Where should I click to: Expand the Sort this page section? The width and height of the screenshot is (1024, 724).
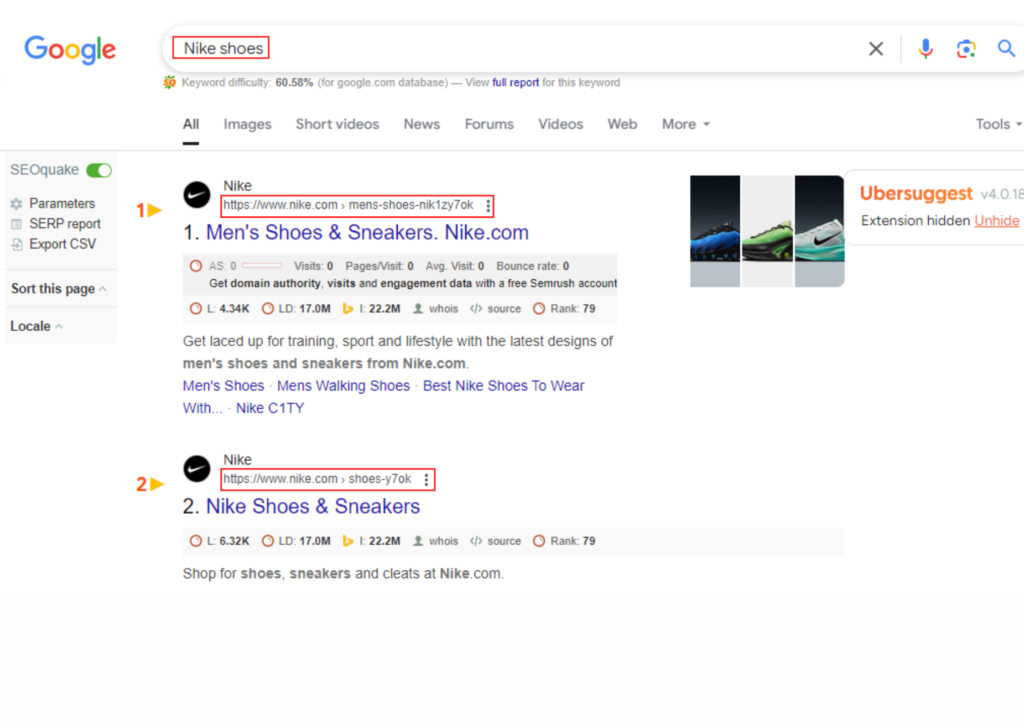pyautogui.click(x=58, y=289)
